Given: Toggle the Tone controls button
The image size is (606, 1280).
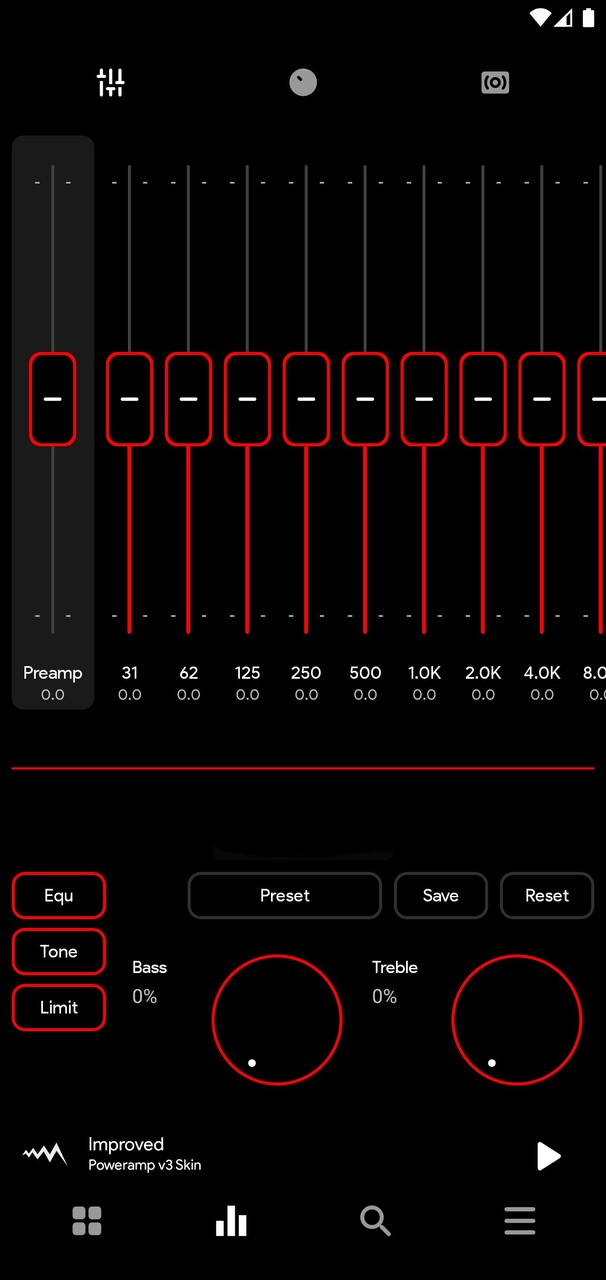Looking at the screenshot, I should click(59, 951).
